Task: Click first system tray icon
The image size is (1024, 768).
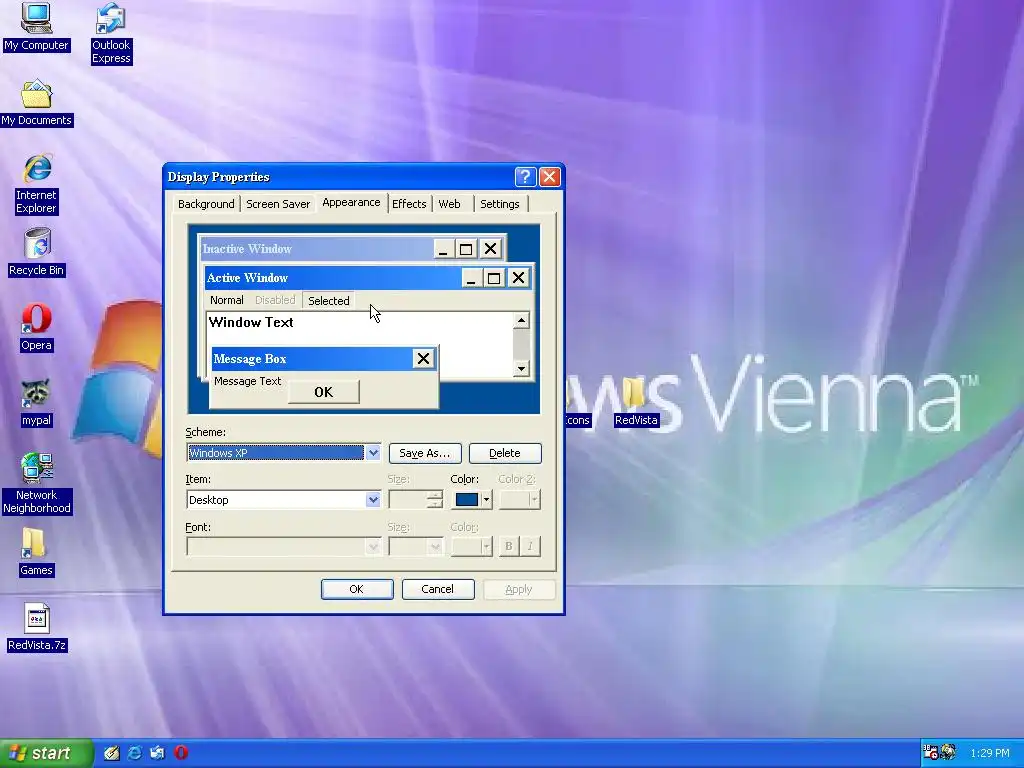Action: 931,753
